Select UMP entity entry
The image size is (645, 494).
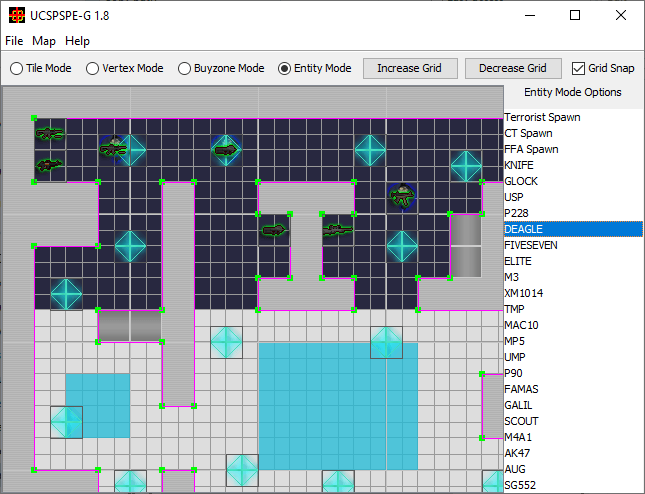tap(573, 357)
